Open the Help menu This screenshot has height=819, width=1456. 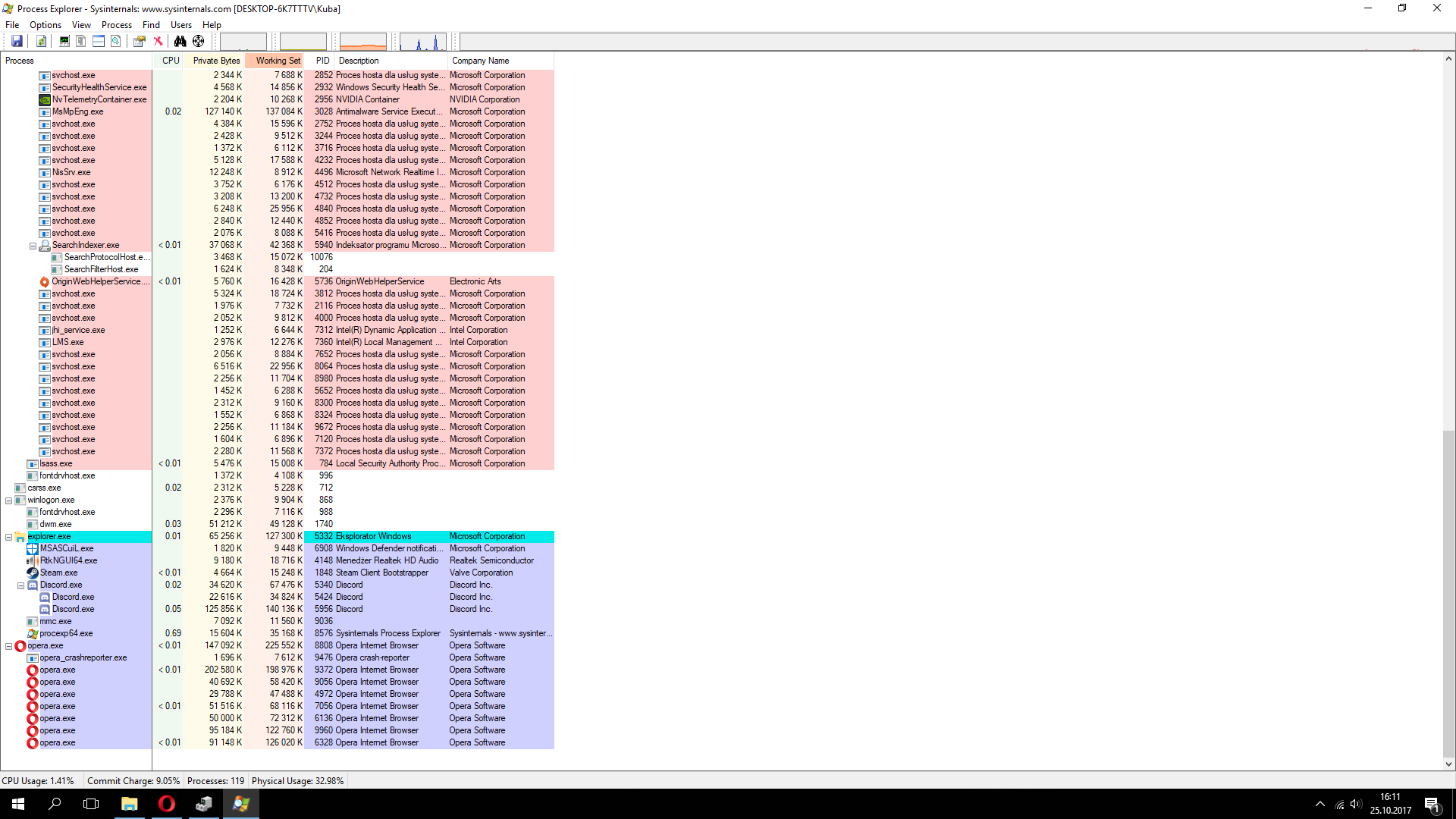[212, 25]
